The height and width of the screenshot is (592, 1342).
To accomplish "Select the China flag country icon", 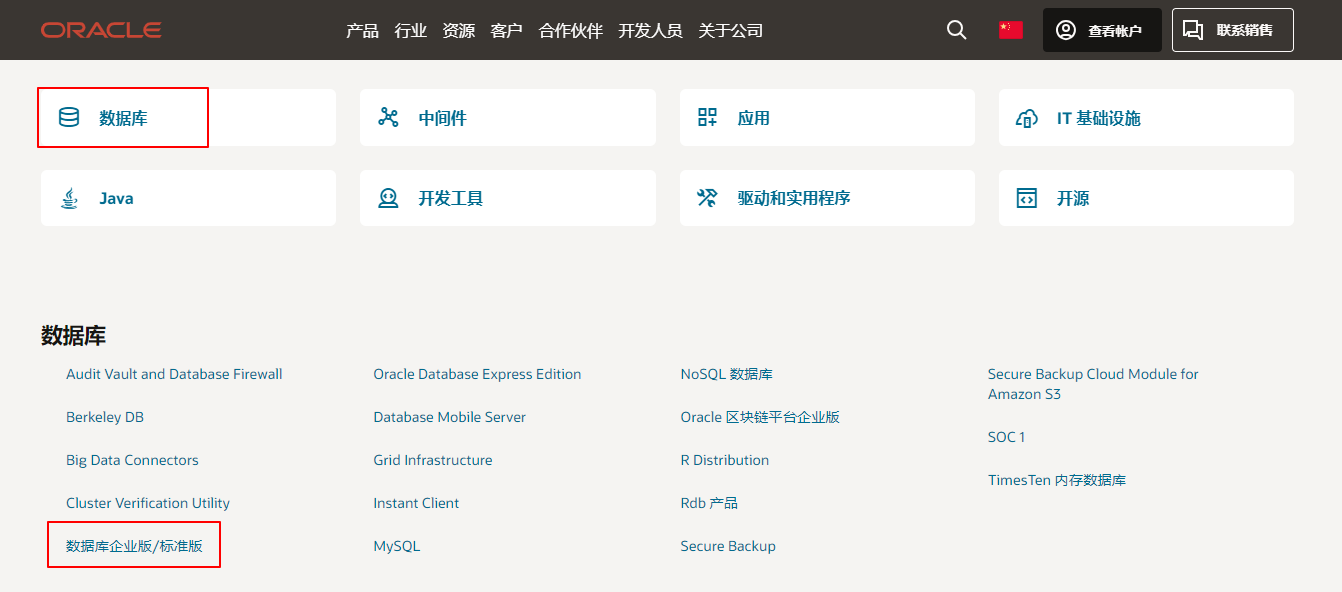I will 1011,30.
